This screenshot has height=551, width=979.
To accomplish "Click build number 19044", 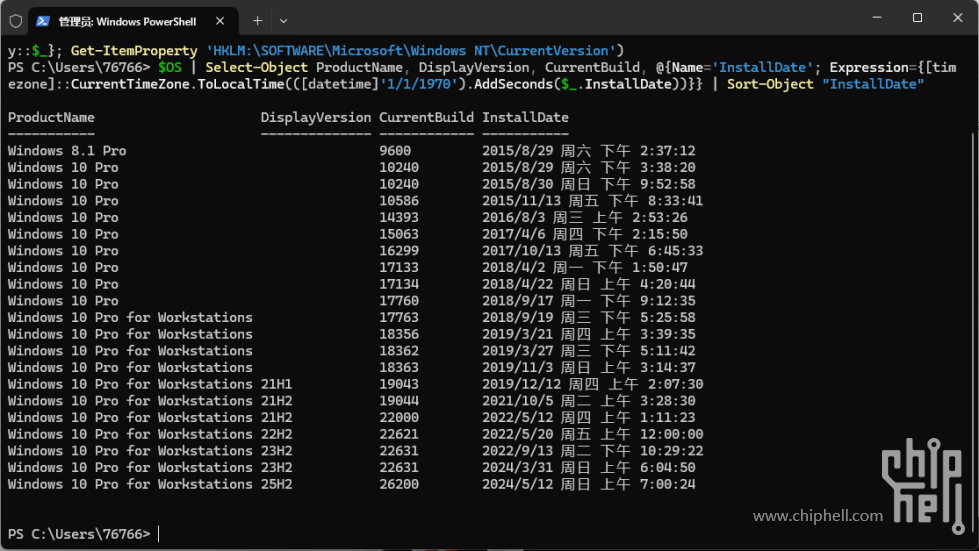I will 399,401.
